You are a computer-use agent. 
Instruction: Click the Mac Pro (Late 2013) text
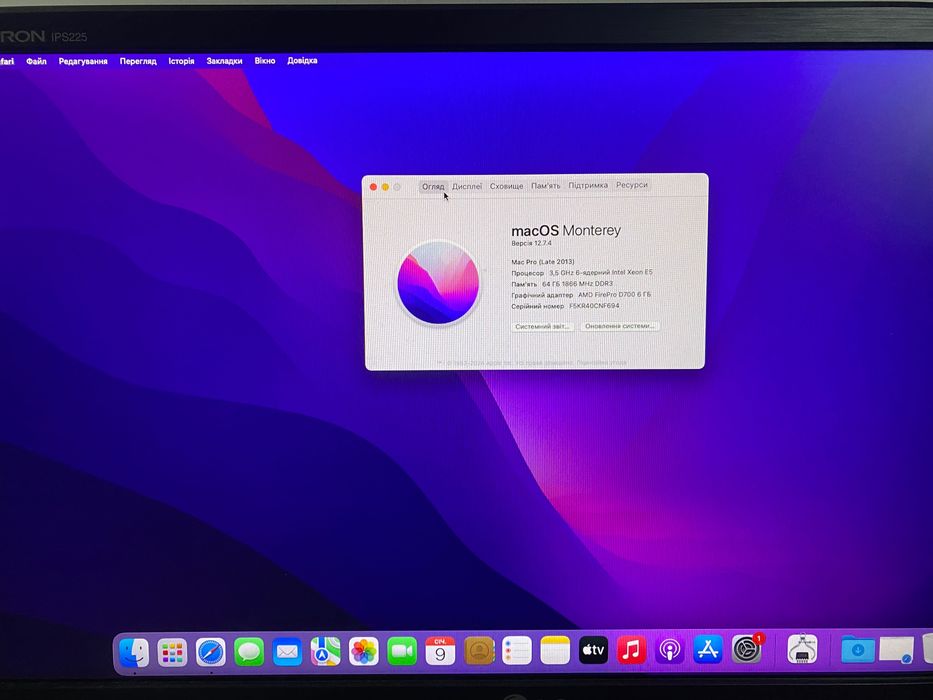click(x=543, y=262)
